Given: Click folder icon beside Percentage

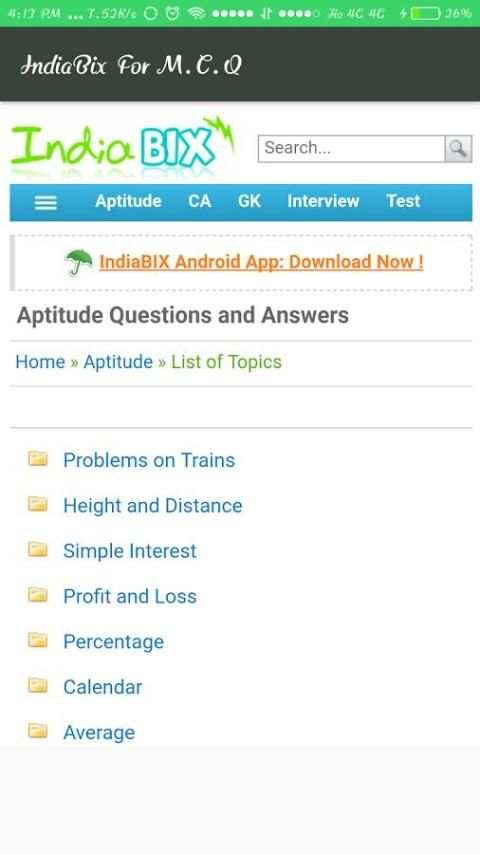Looking at the screenshot, I should coord(38,640).
